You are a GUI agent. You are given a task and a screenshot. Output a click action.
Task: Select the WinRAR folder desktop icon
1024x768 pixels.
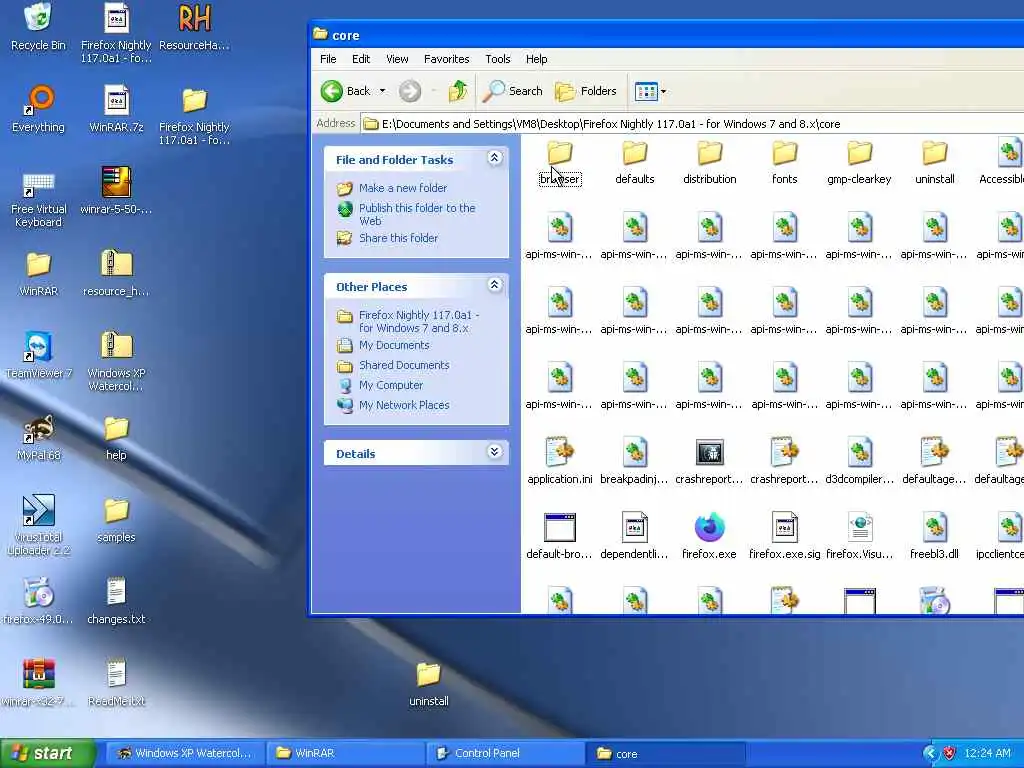(x=38, y=274)
